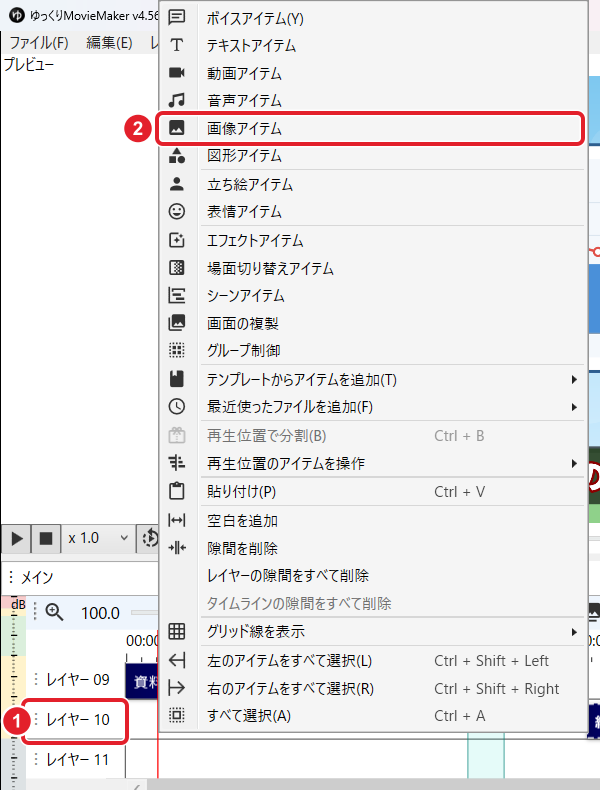
Task: Choose 図形アイテム menu entry
Action: pos(372,156)
